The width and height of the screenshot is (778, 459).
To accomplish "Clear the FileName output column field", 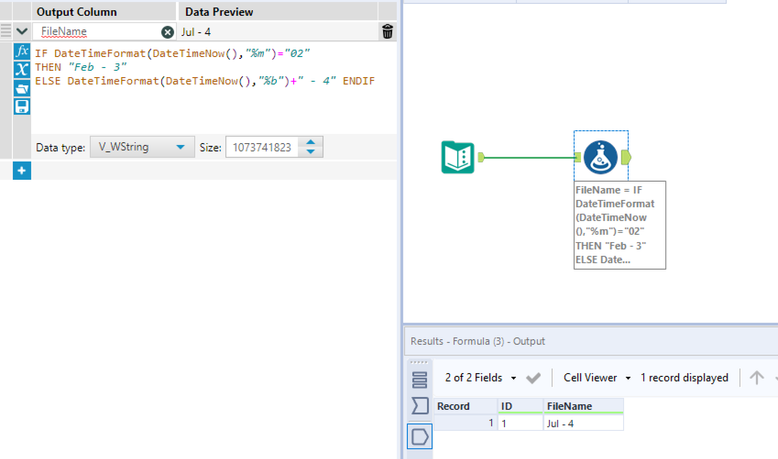I will 168,32.
